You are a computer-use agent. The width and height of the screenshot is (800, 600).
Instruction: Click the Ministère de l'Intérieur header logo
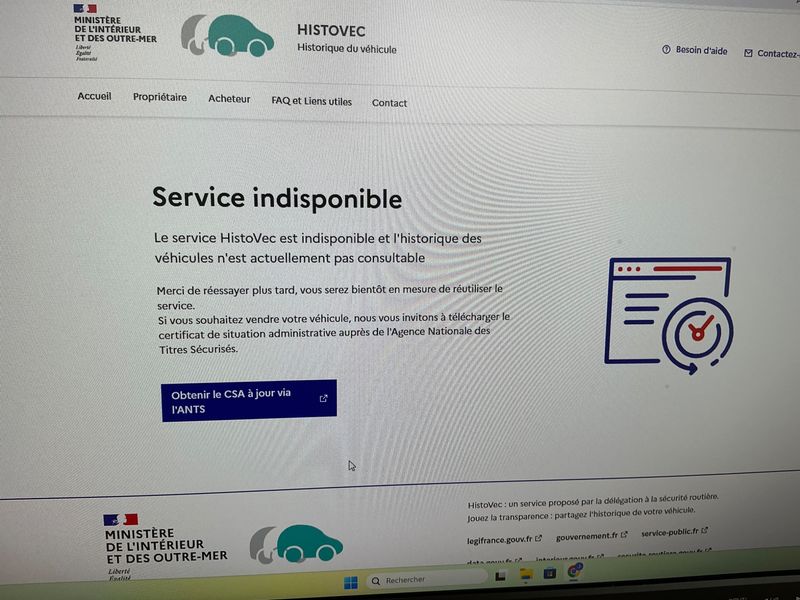(115, 32)
